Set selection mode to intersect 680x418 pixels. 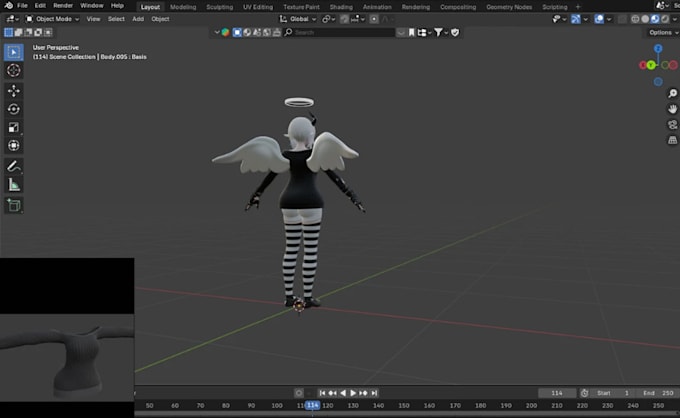(48, 33)
